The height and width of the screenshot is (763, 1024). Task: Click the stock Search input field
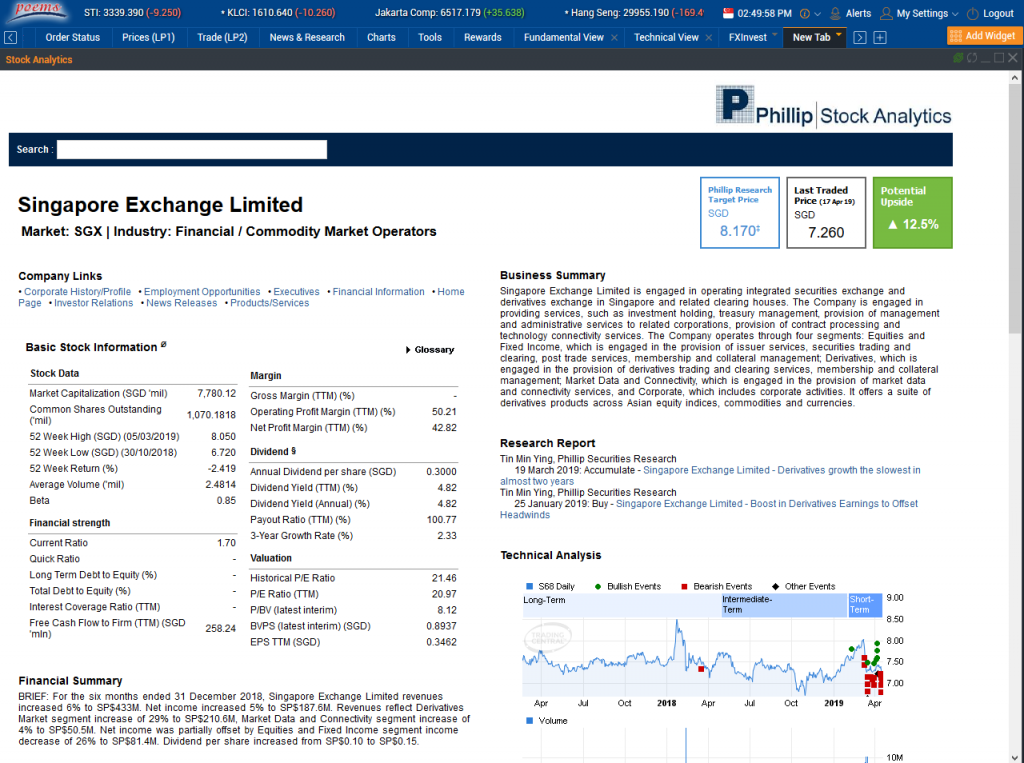(x=191, y=150)
